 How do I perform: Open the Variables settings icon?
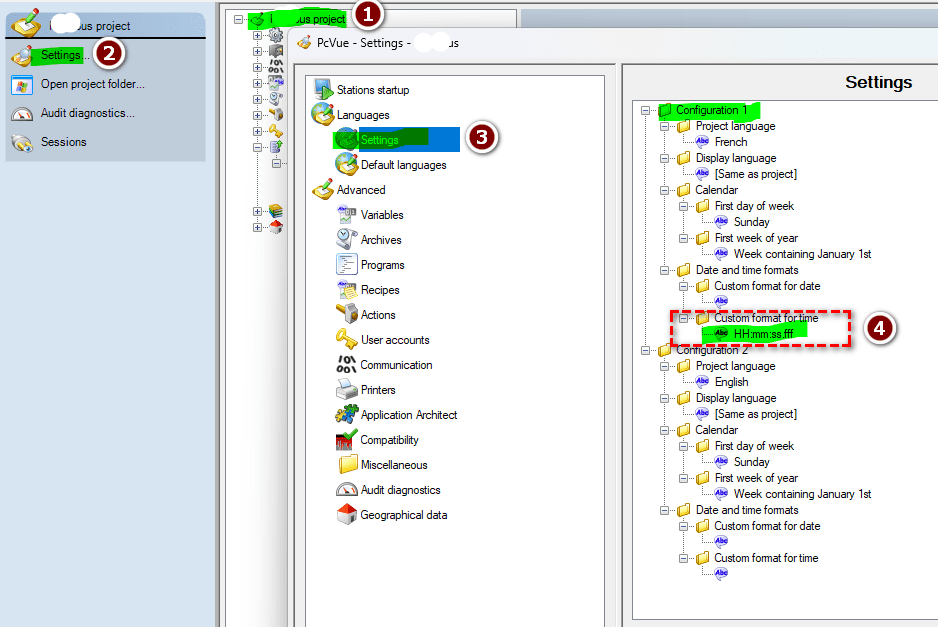pyautogui.click(x=346, y=215)
